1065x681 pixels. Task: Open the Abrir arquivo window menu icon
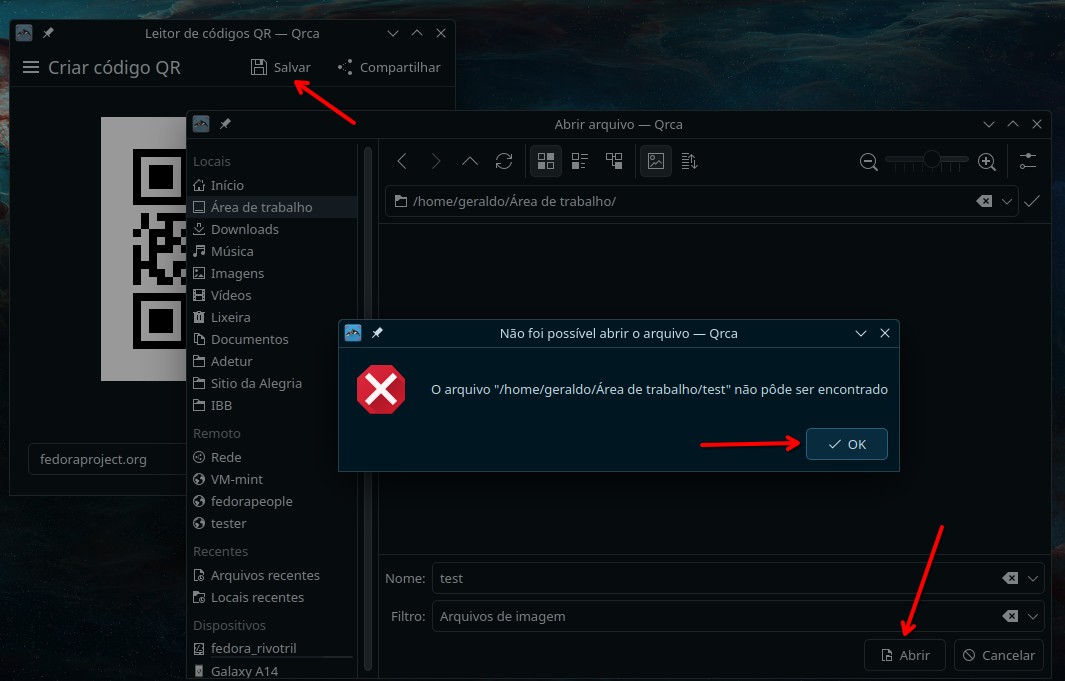(201, 124)
